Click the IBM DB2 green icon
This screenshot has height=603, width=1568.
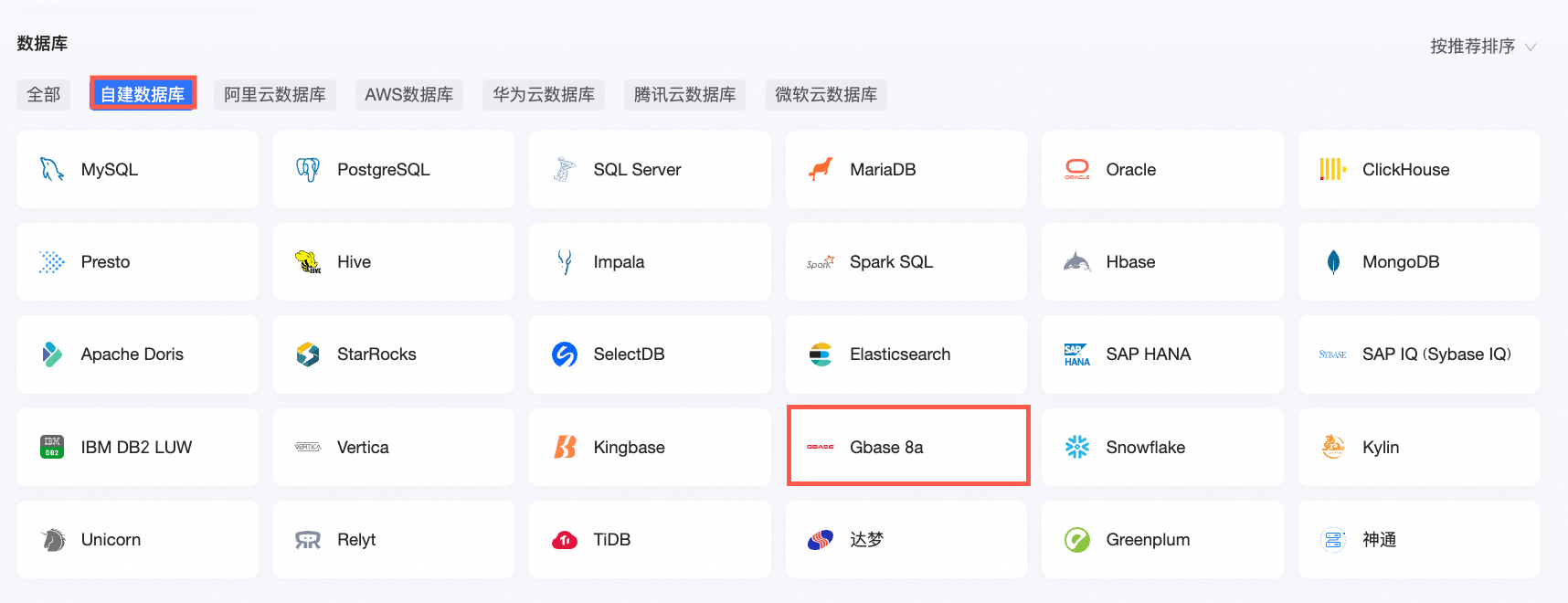(52, 447)
